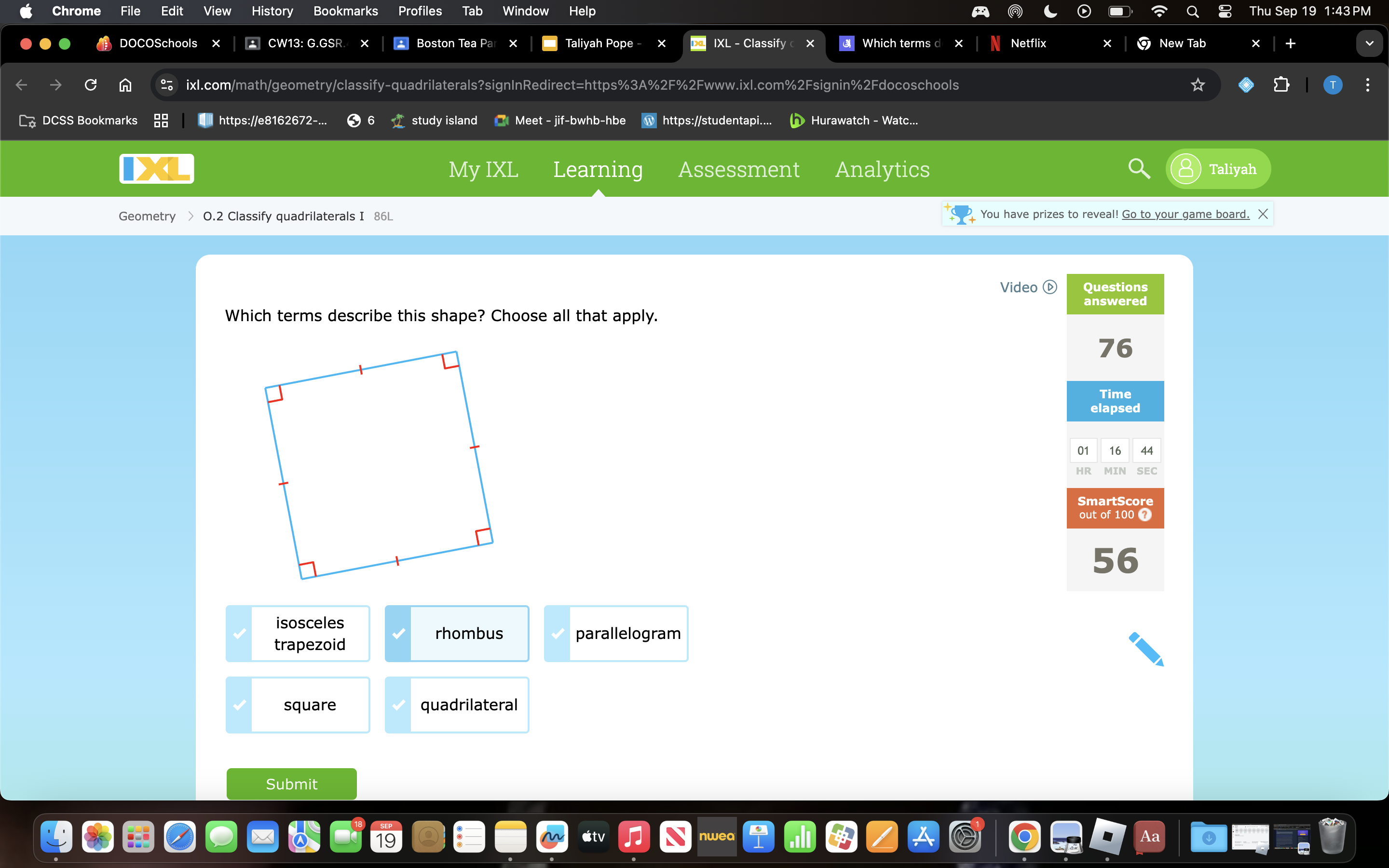This screenshot has width=1389, height=868.
Task: Open the Analytics menu item
Action: pos(882,169)
